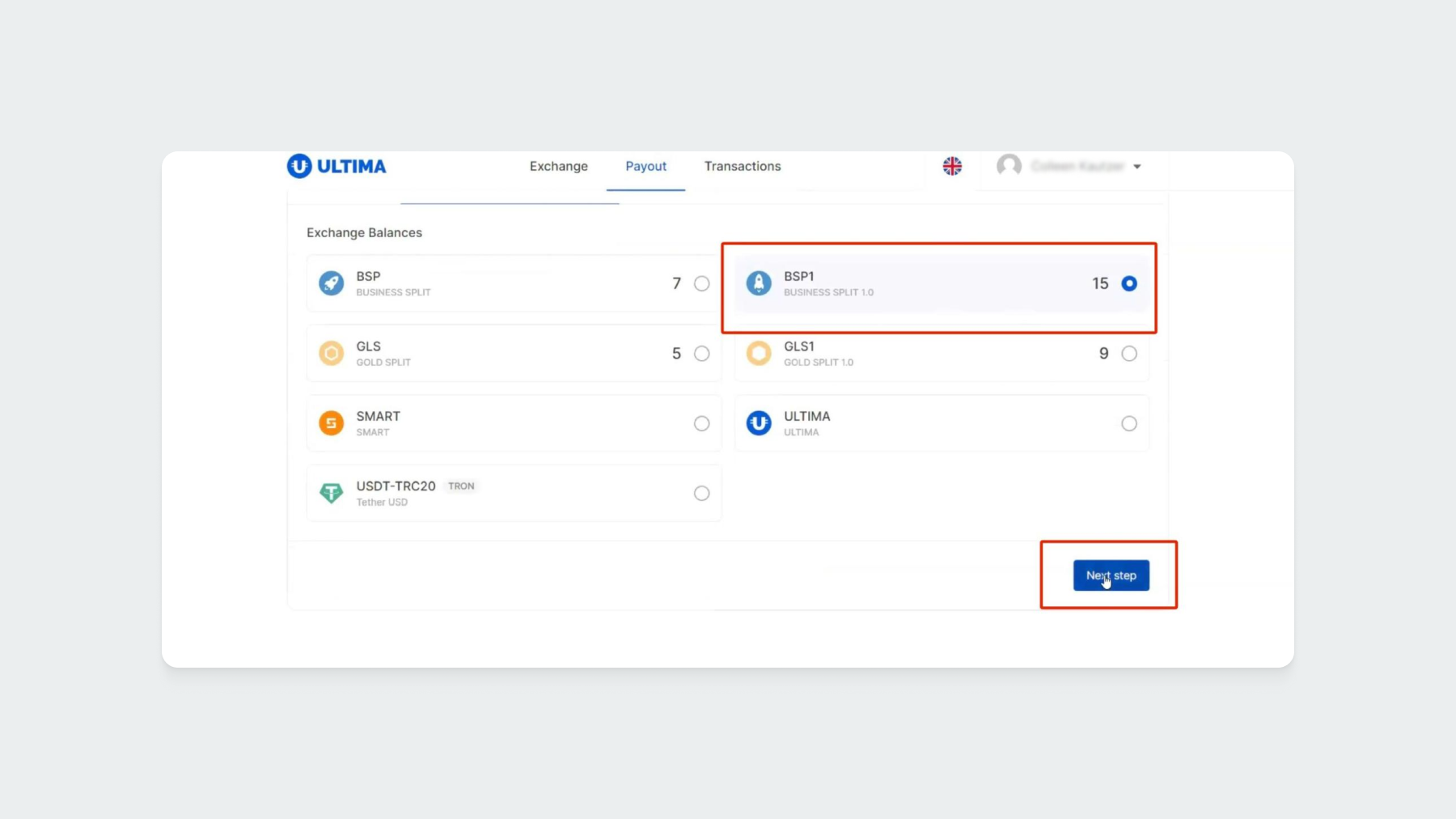
Task: Switch to the Exchange tab
Action: (x=558, y=166)
